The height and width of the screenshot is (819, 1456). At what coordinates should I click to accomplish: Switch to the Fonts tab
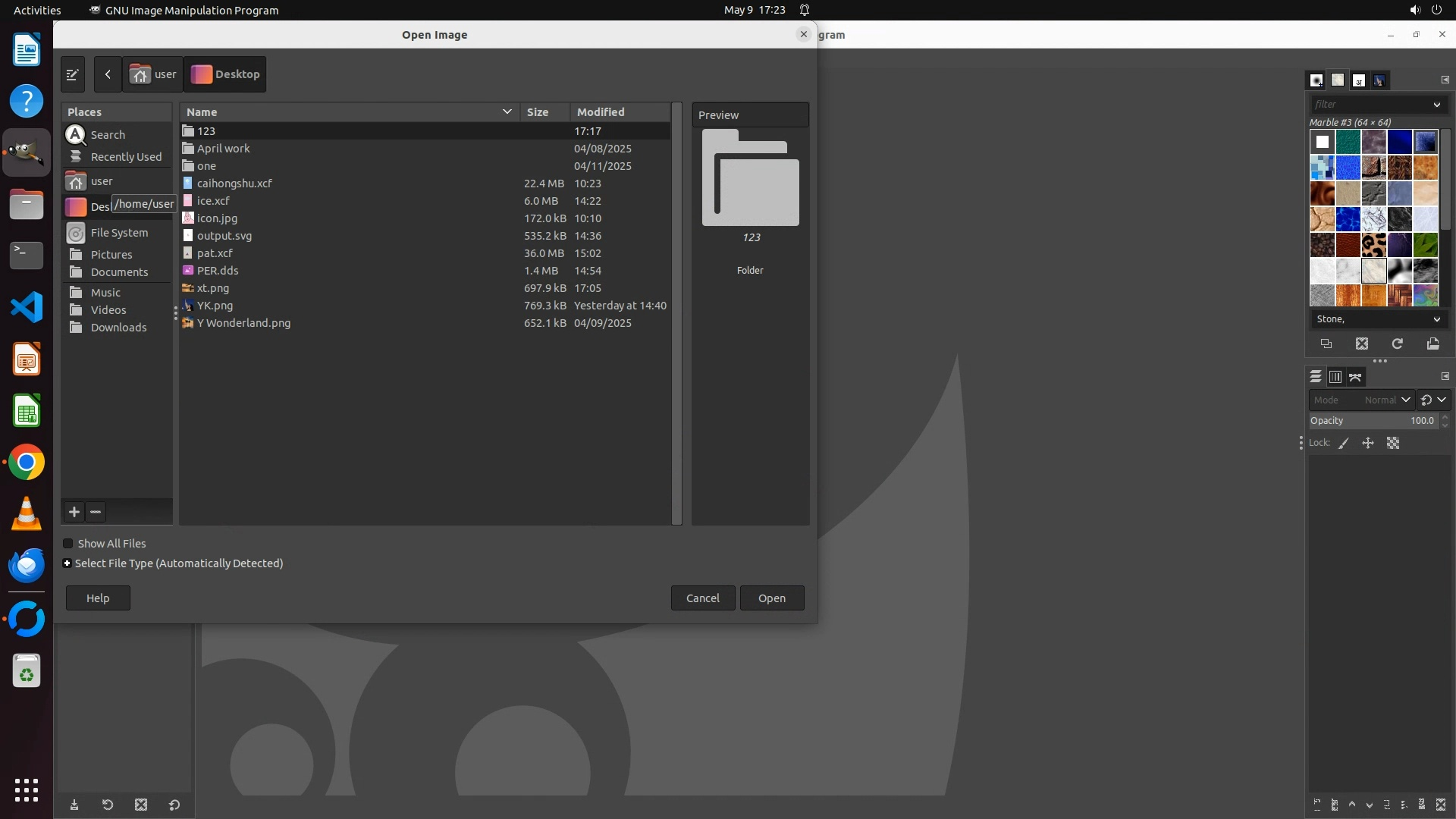[1359, 80]
